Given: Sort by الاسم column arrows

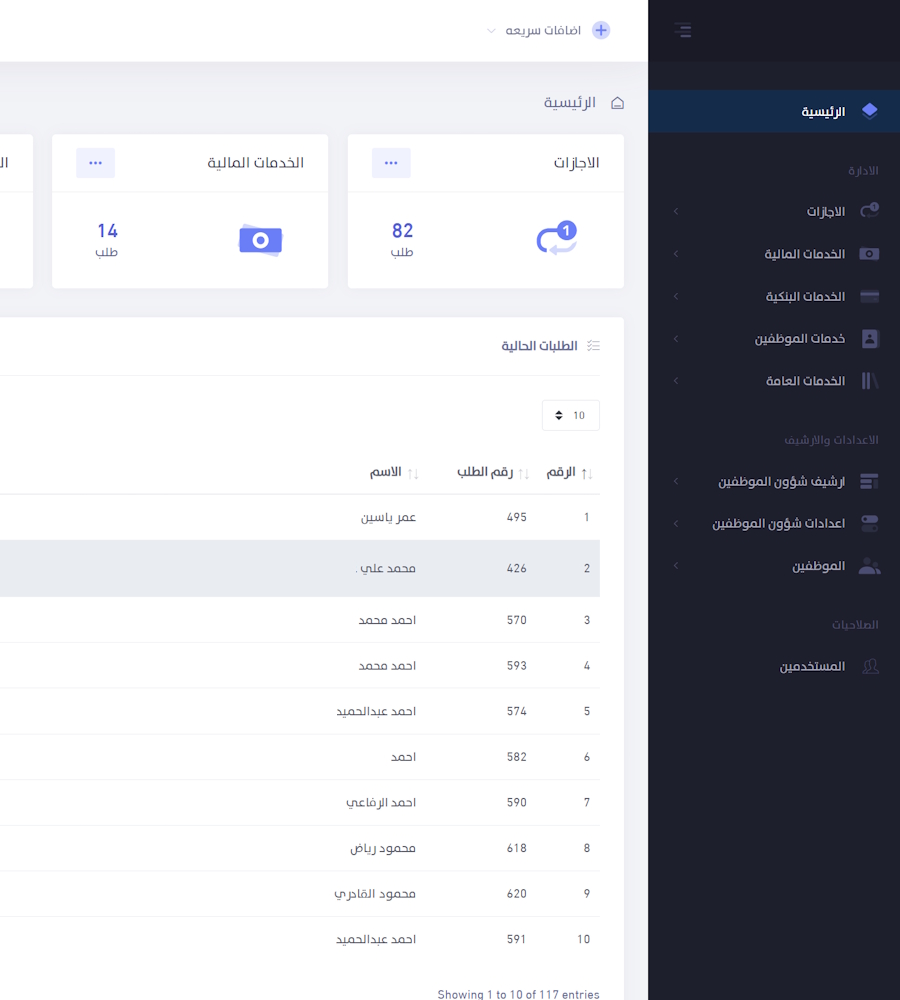Looking at the screenshot, I should click(413, 473).
